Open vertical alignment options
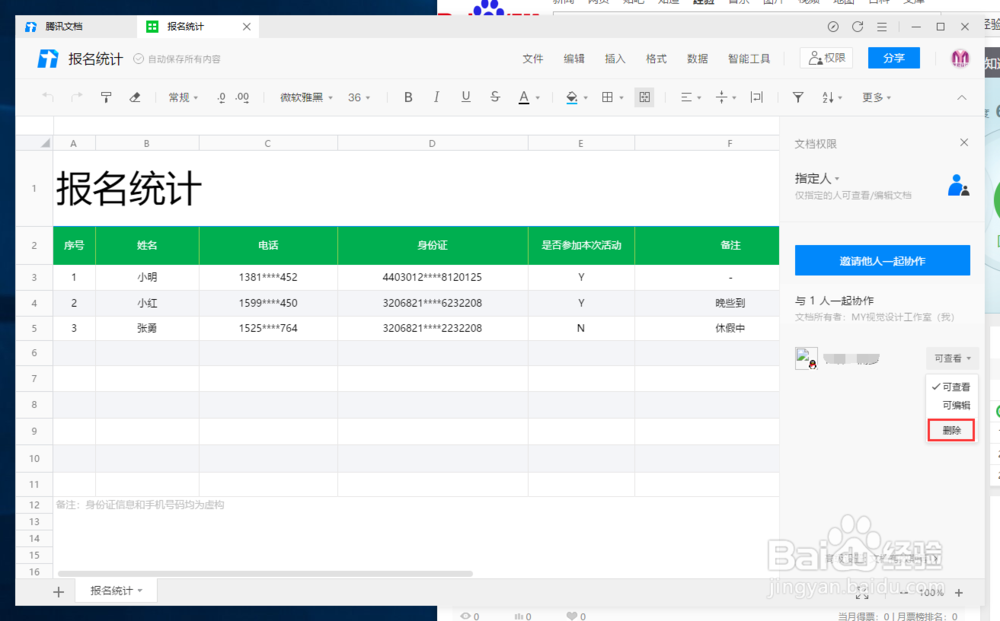The image size is (1000, 621). pos(726,97)
